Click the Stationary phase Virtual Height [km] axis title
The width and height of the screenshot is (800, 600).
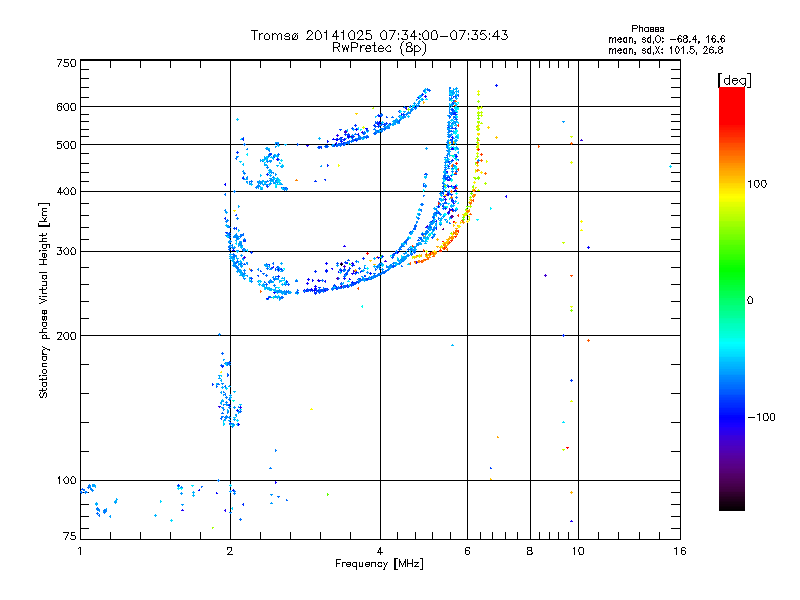click(x=44, y=301)
